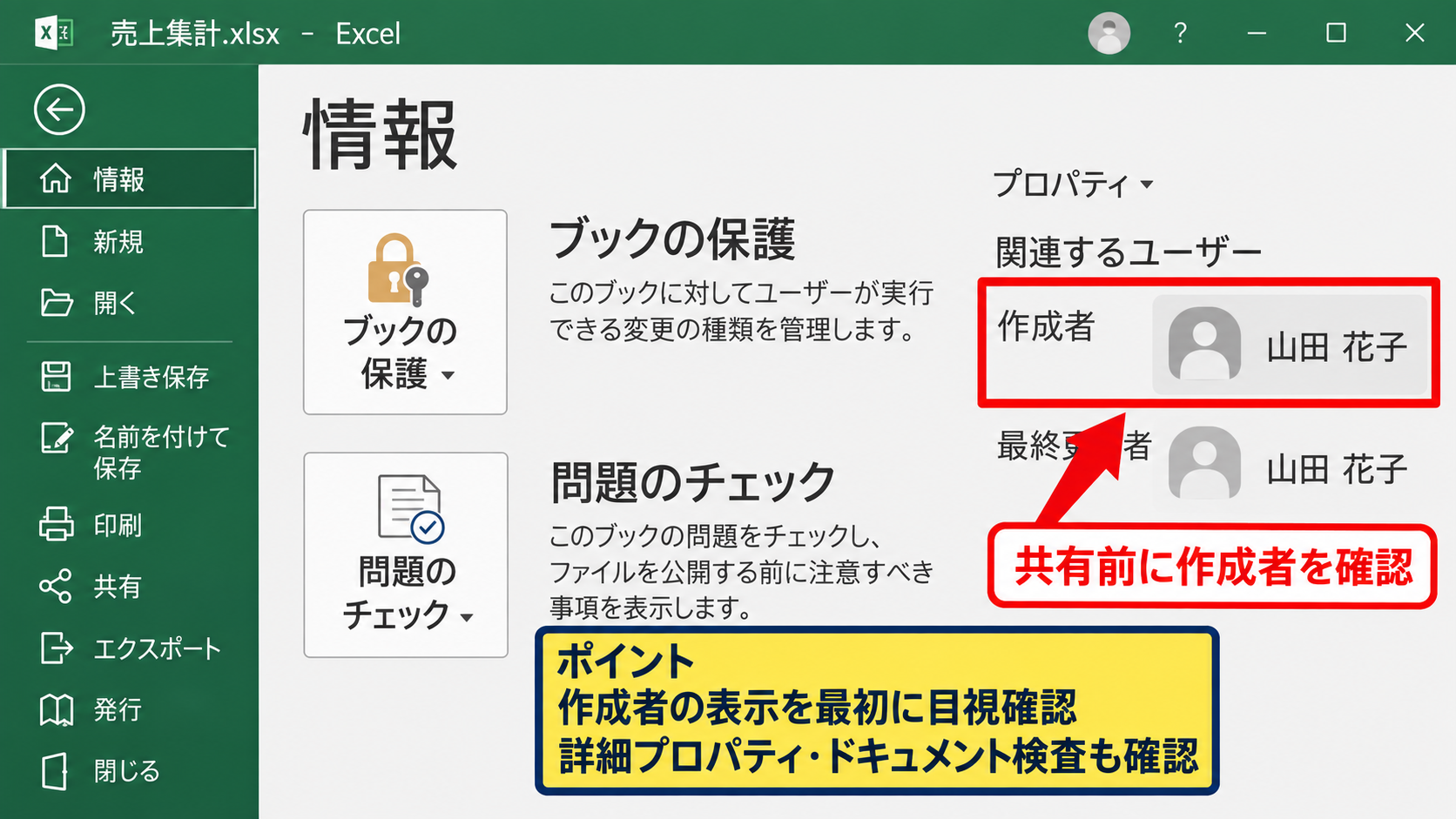Click the document checkmark inspection icon
The width and height of the screenshot is (1456, 819).
tap(411, 509)
